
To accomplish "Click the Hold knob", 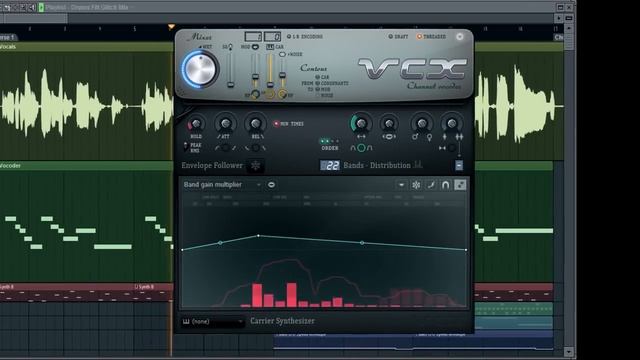I will 196,124.
